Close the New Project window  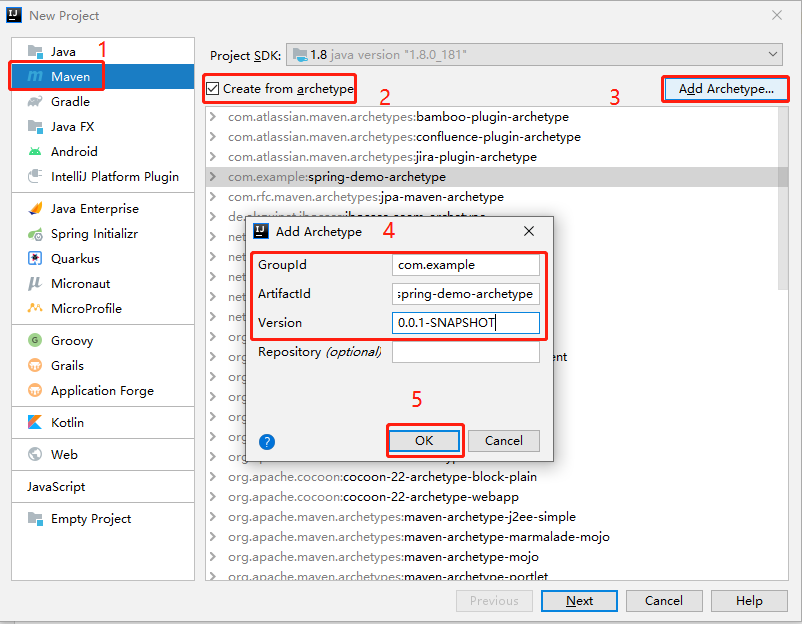(777, 15)
